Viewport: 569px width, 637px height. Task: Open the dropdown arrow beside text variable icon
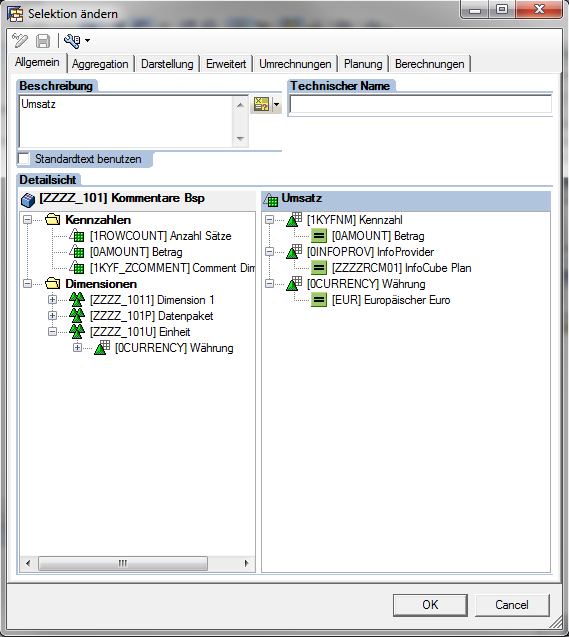(x=277, y=105)
